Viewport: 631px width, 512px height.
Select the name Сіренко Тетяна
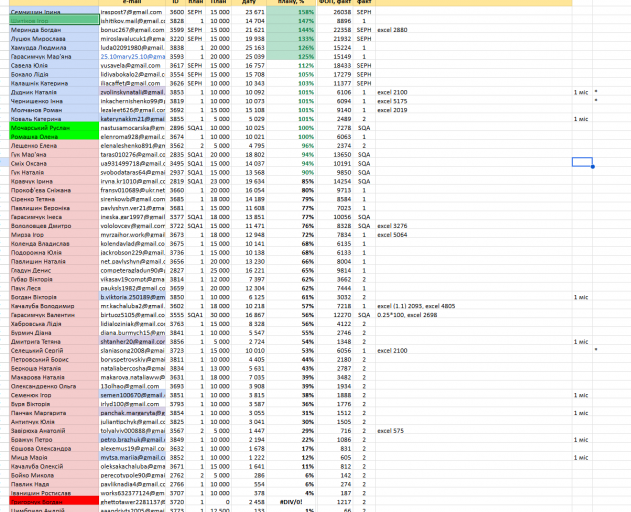tap(54, 199)
